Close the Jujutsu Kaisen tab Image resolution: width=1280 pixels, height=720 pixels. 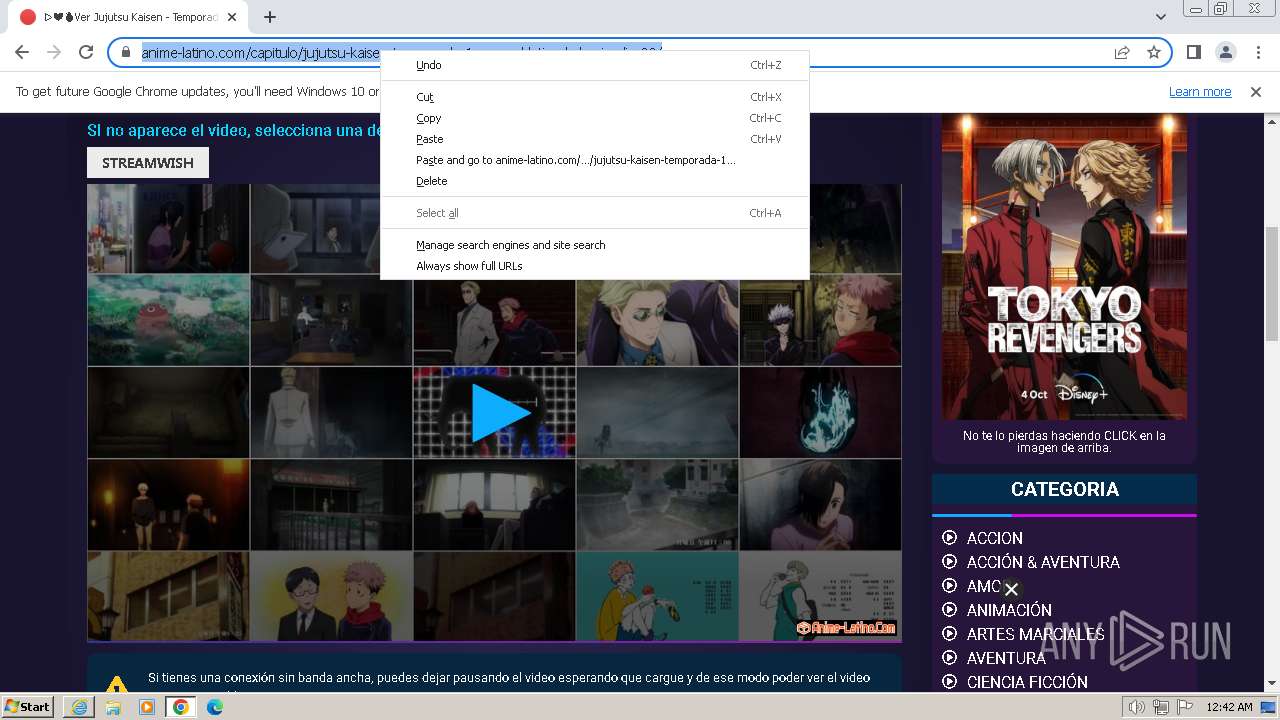(x=233, y=17)
